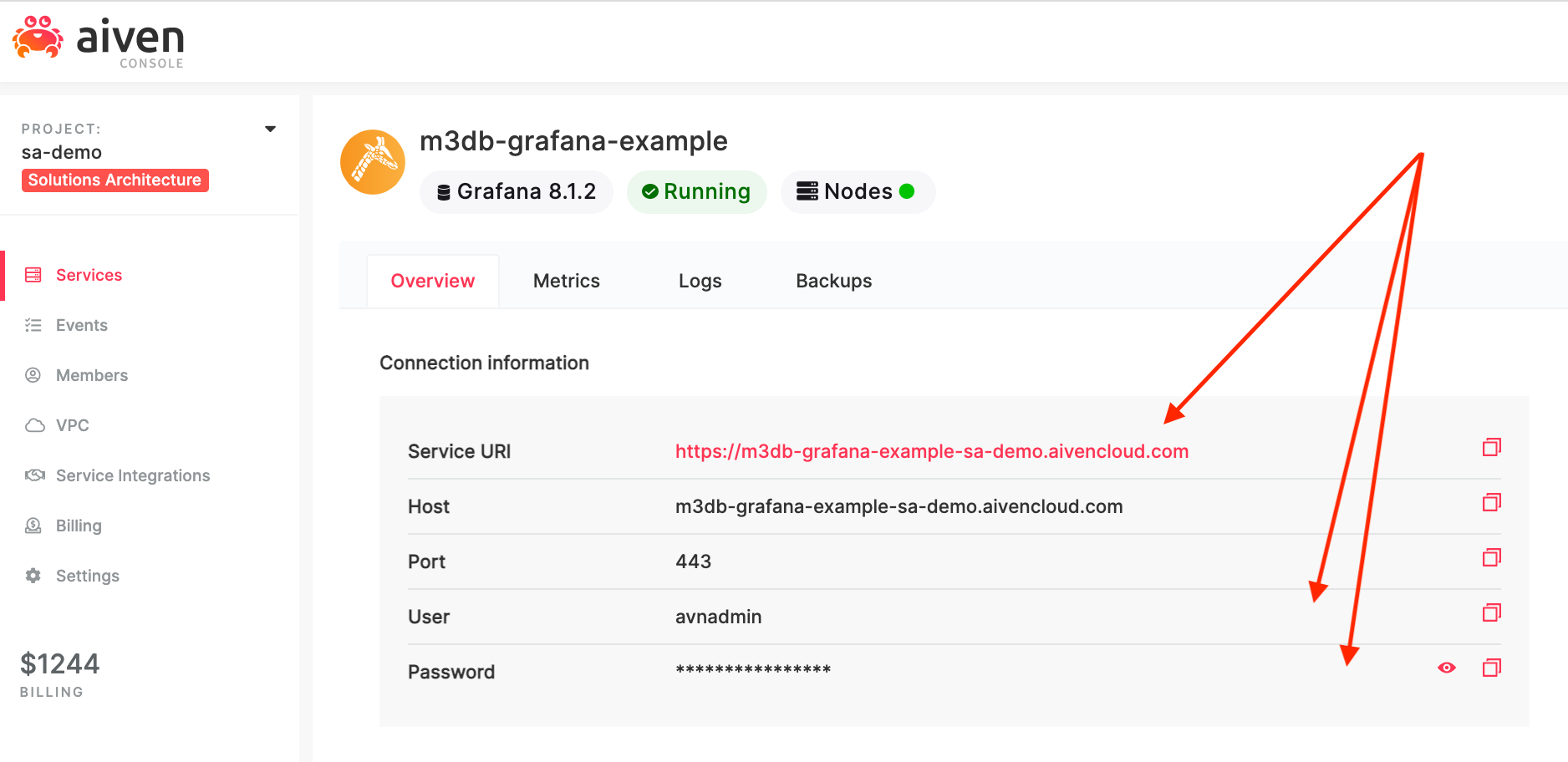Screen dimensions: 1568x762
Task: Go to Billing in the sidebar
Action: coord(79,526)
